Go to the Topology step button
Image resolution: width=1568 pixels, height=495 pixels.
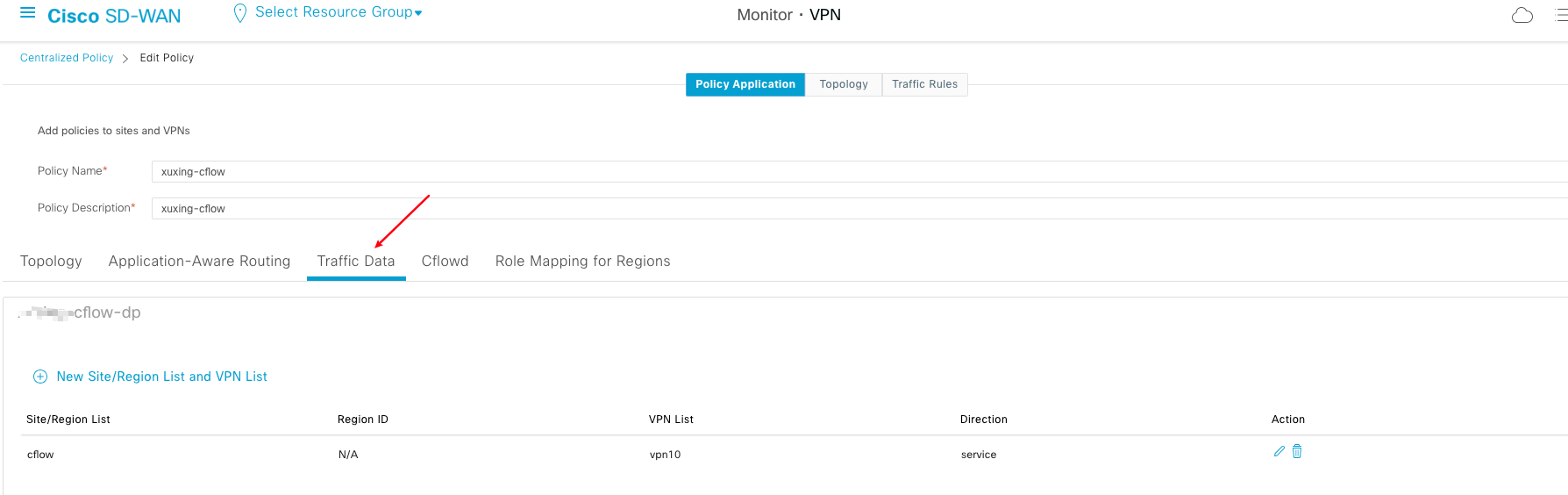pos(843,84)
